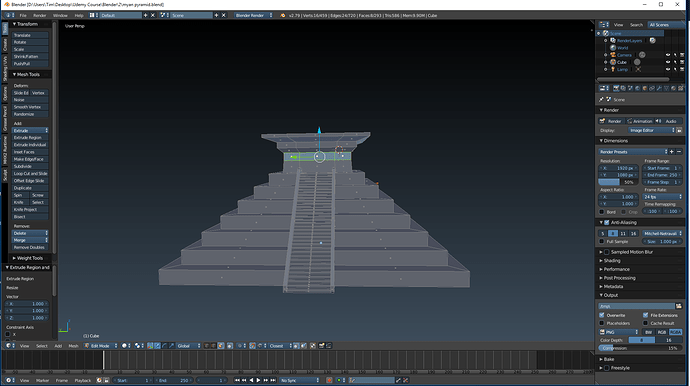Hide the Lamp via eye icon

[668, 69]
